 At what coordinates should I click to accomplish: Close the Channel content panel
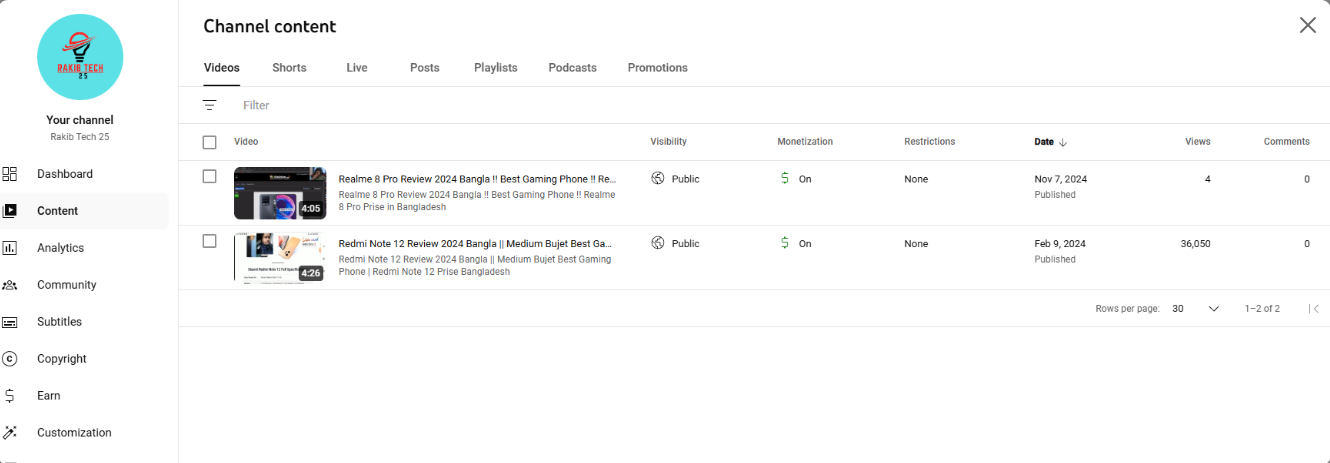(1308, 26)
